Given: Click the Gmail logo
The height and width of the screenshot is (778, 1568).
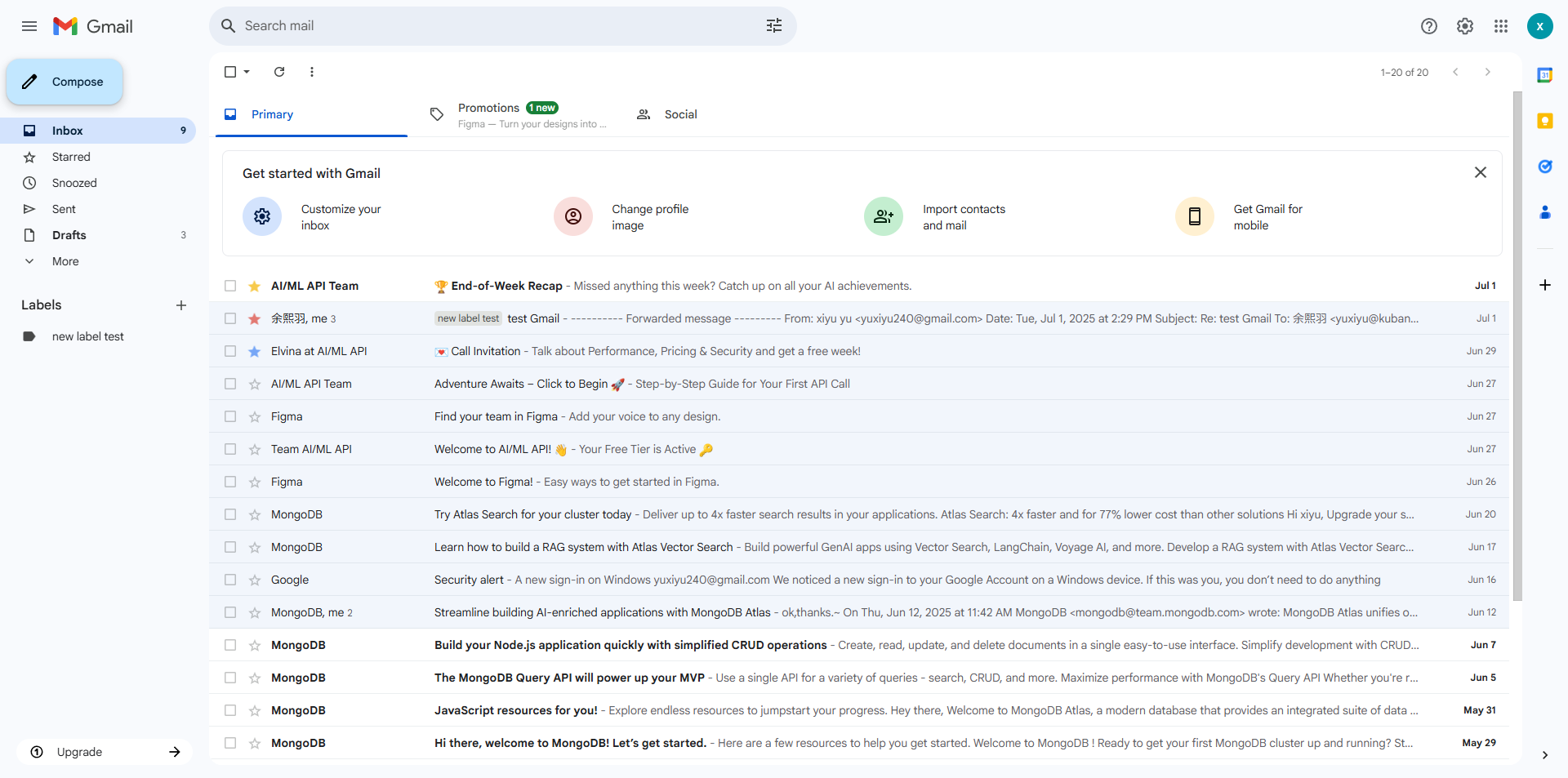Looking at the screenshot, I should 92,26.
